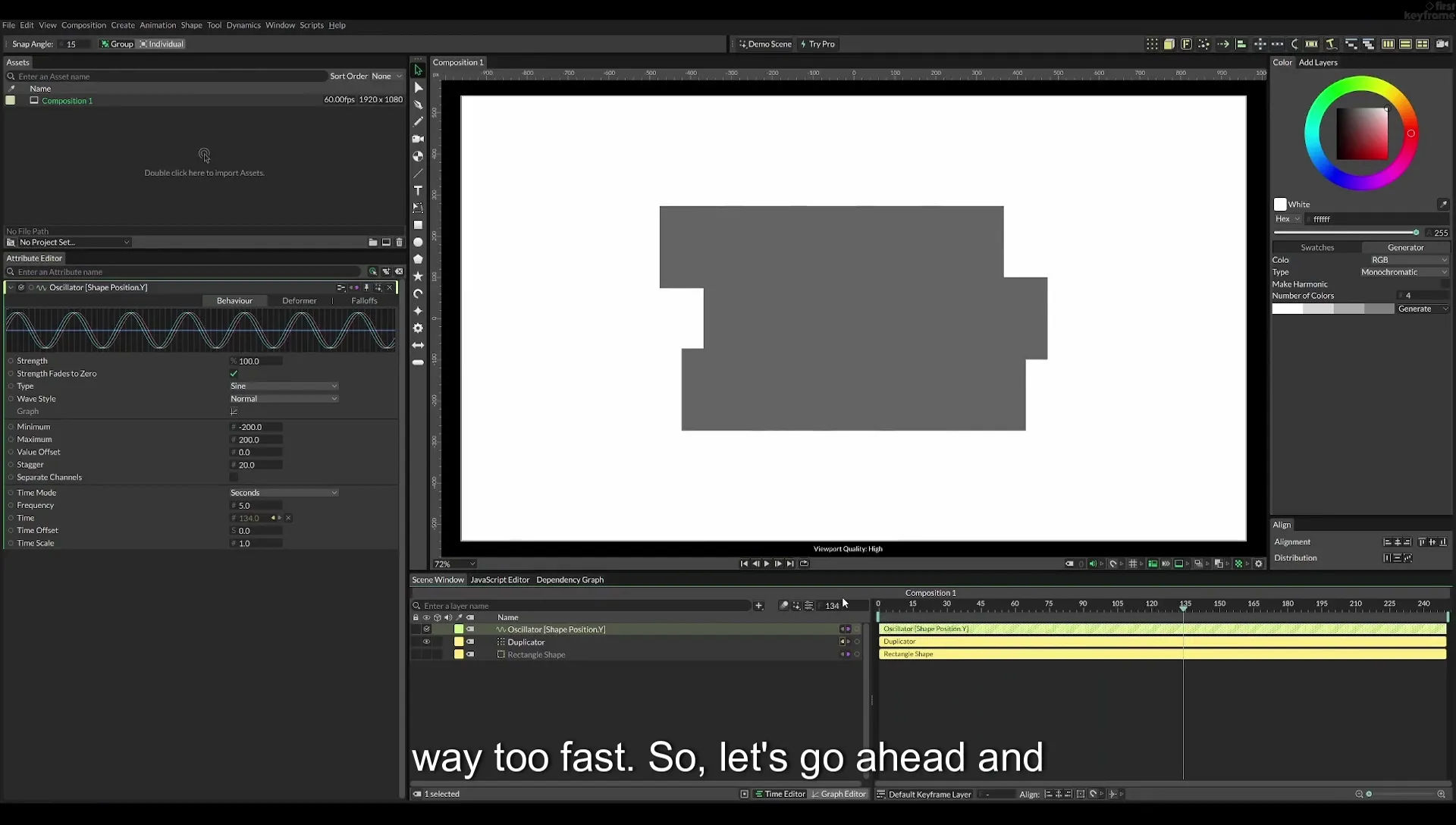Select the Camera tool icon
1456x825 pixels.
pyautogui.click(x=418, y=139)
